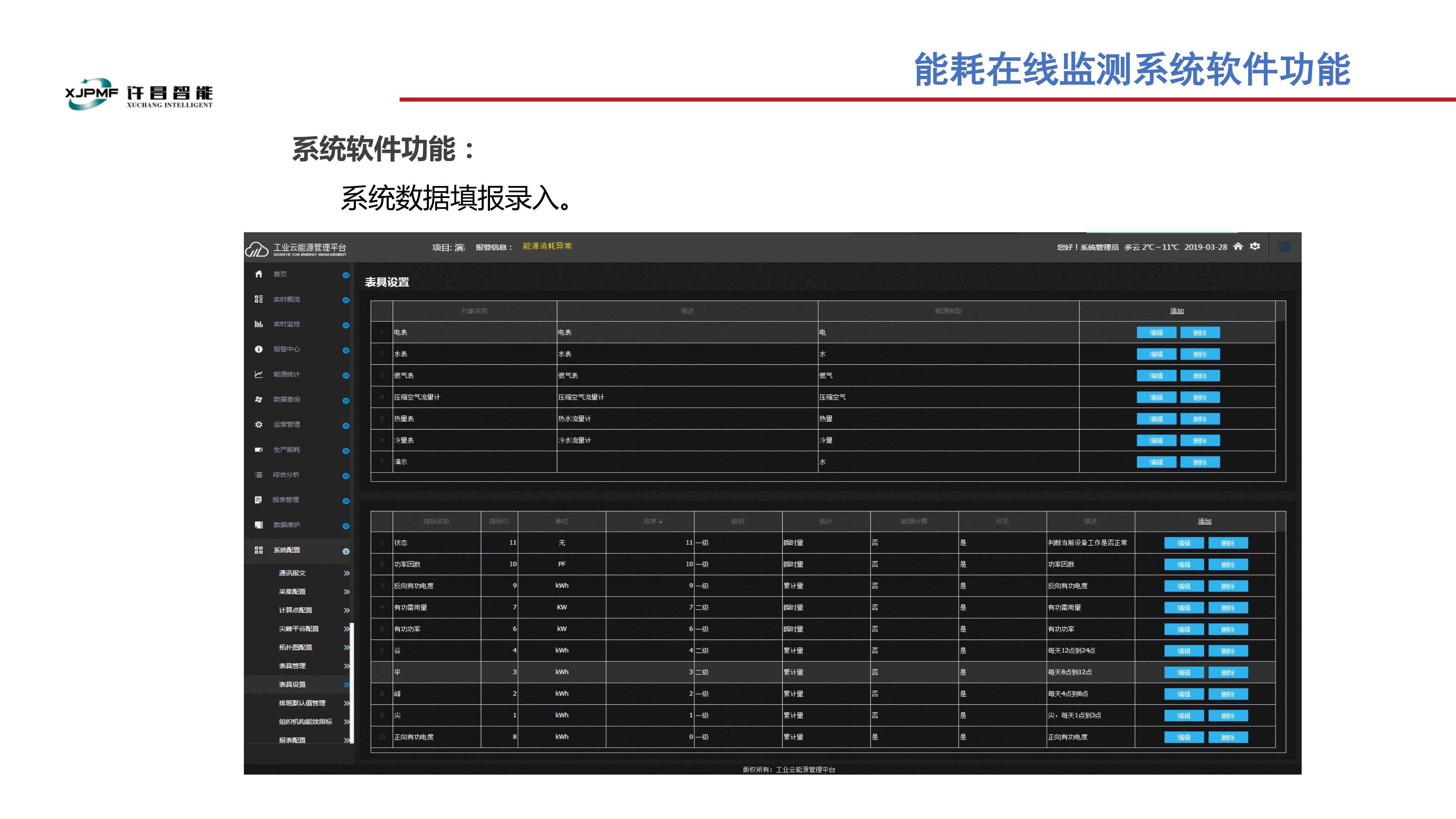The image size is (1456, 819).
Task: Click 添加 link in upper table header
Action: [1176, 312]
